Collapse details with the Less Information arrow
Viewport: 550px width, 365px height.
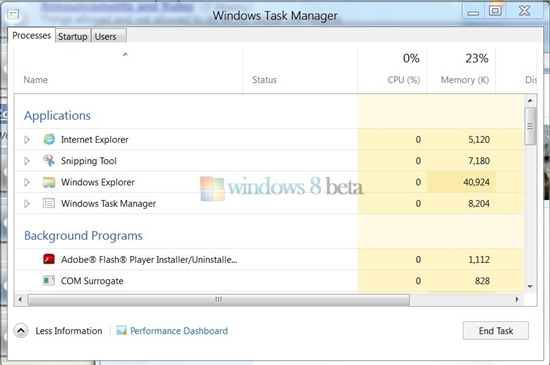click(21, 330)
